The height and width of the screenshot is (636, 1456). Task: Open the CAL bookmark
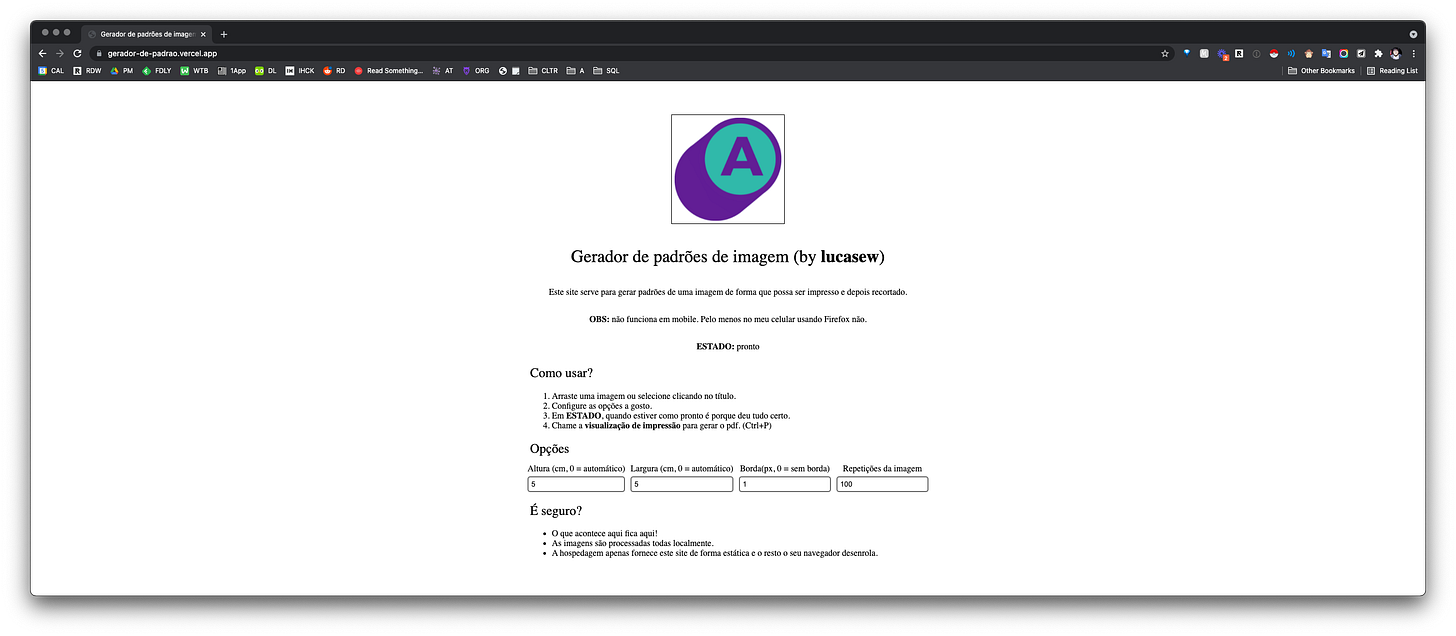(51, 71)
